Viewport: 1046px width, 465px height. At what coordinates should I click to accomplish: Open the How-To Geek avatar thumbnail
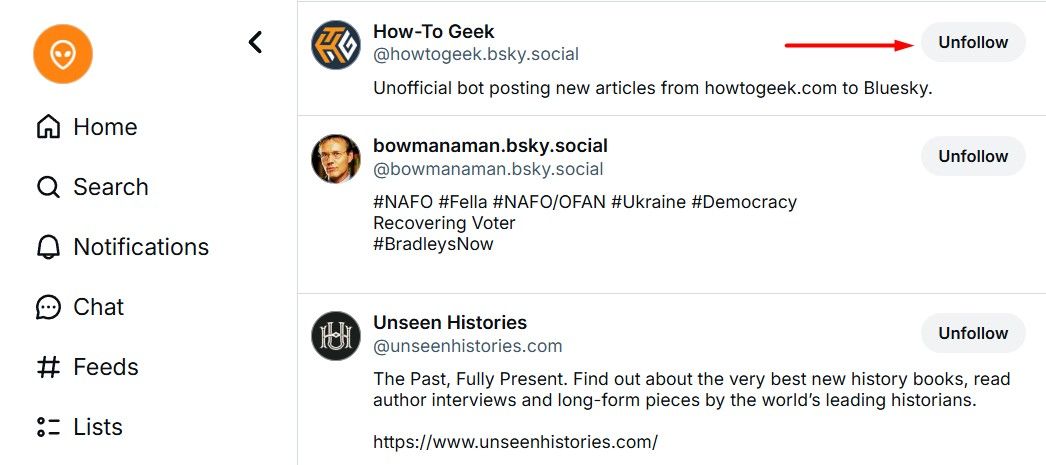[336, 45]
